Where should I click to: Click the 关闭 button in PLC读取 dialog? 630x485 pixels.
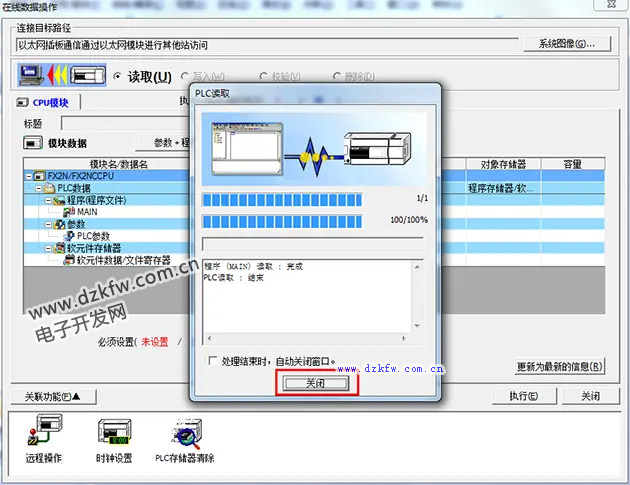314,383
